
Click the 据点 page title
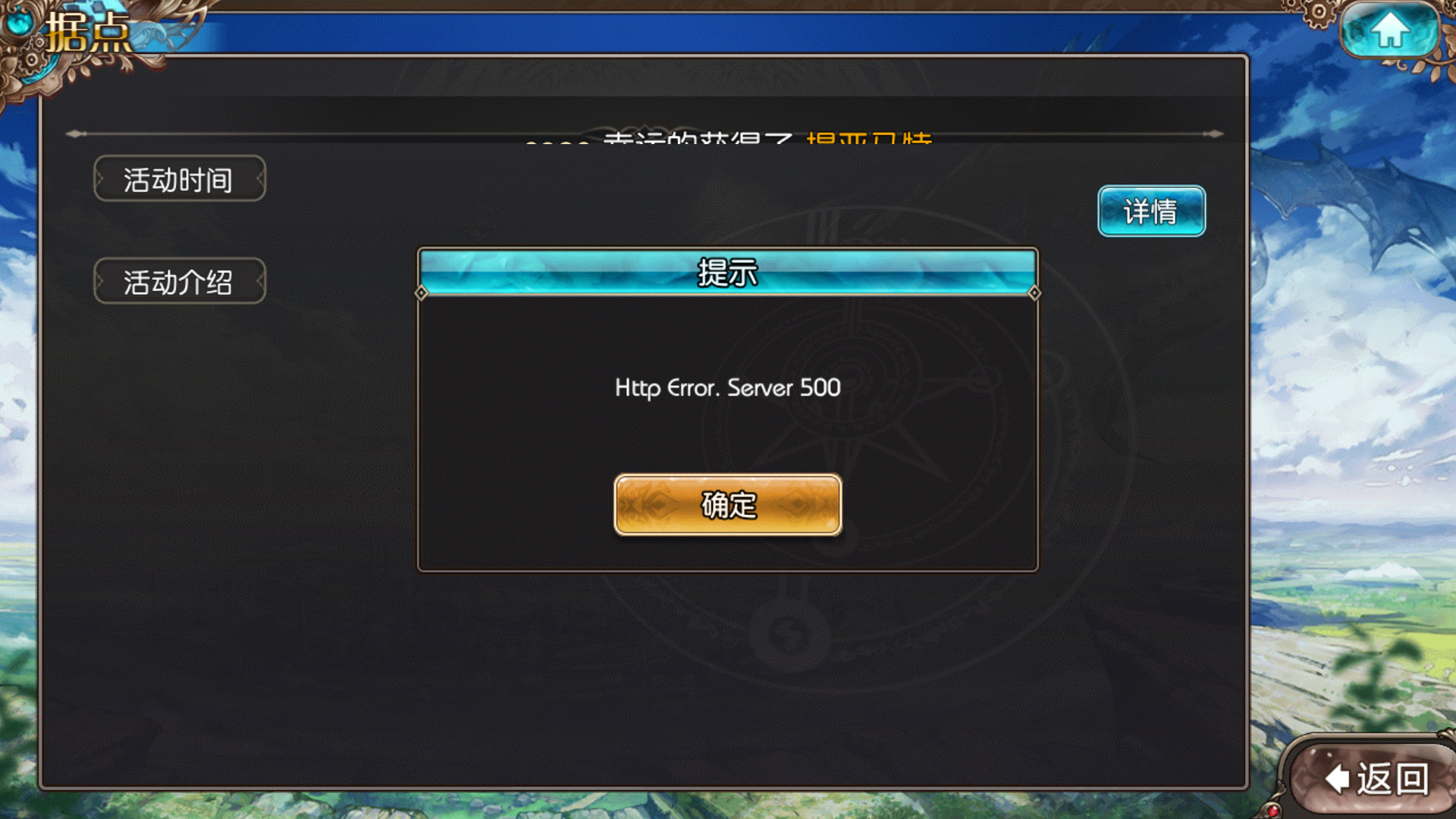coord(89,33)
